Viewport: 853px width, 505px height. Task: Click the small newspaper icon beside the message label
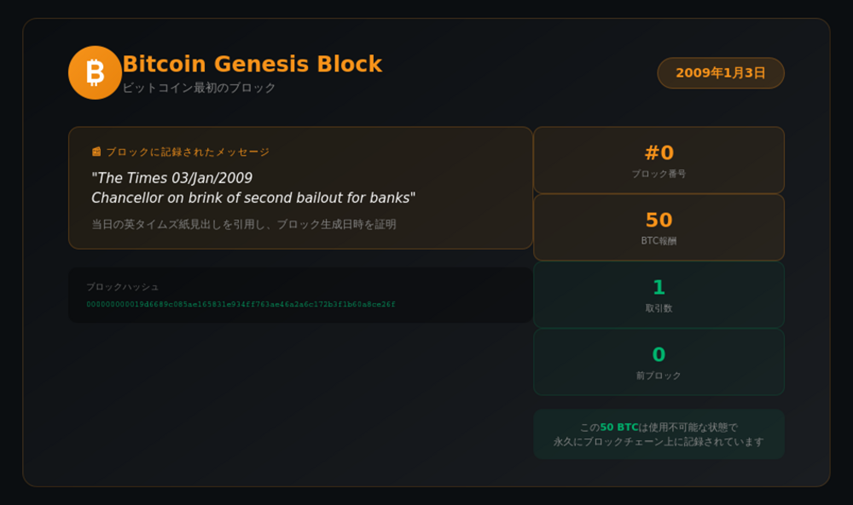pyautogui.click(x=97, y=152)
